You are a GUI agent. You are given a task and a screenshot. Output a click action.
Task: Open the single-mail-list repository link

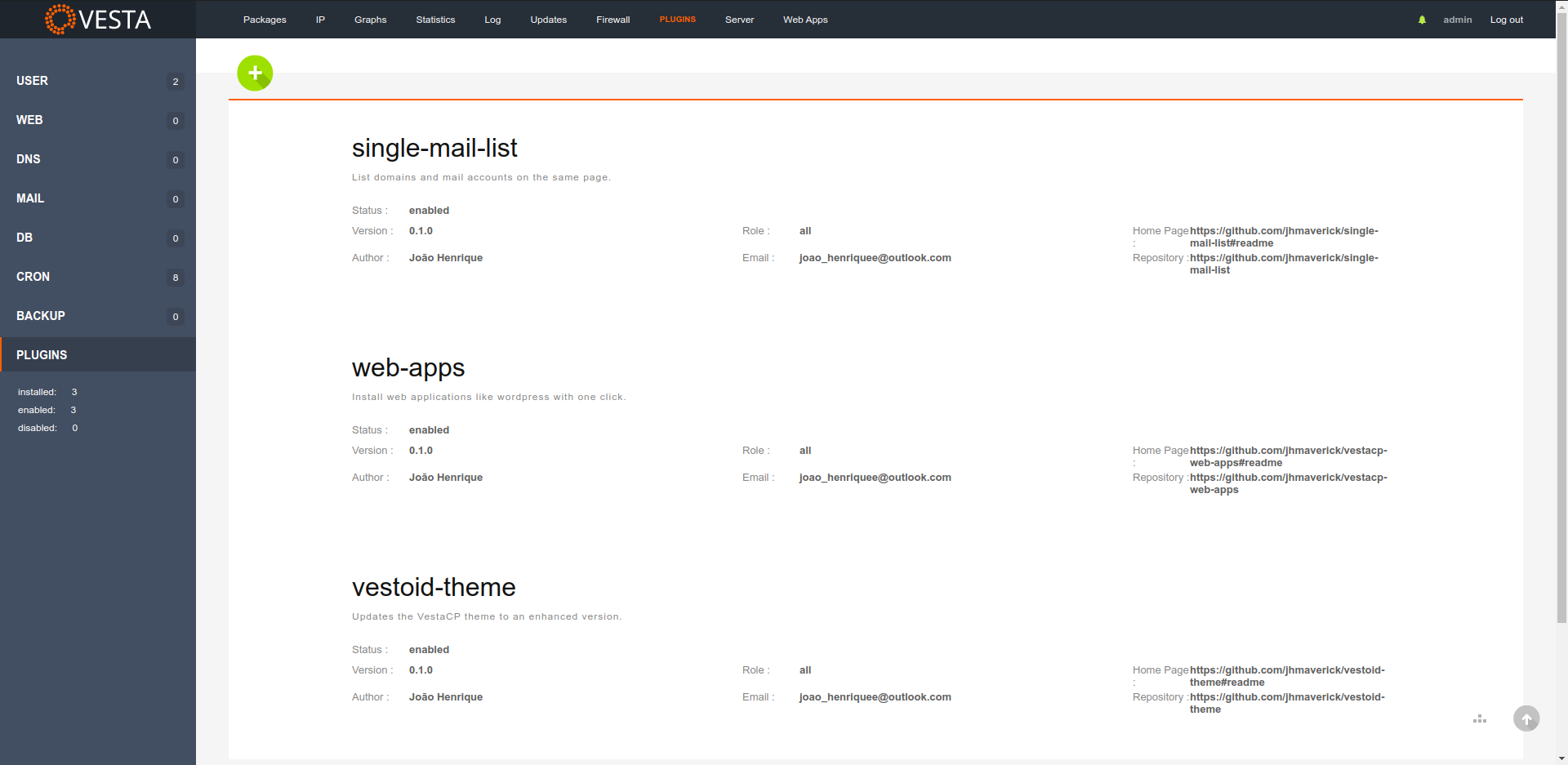(1284, 264)
